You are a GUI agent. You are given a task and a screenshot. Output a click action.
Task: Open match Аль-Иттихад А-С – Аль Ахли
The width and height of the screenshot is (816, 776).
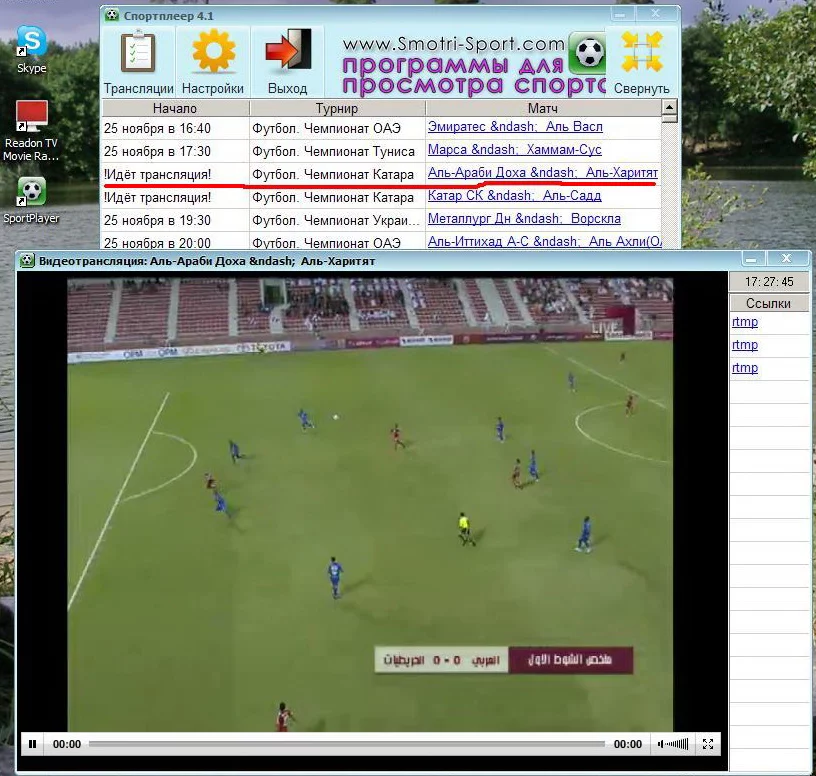(544, 241)
